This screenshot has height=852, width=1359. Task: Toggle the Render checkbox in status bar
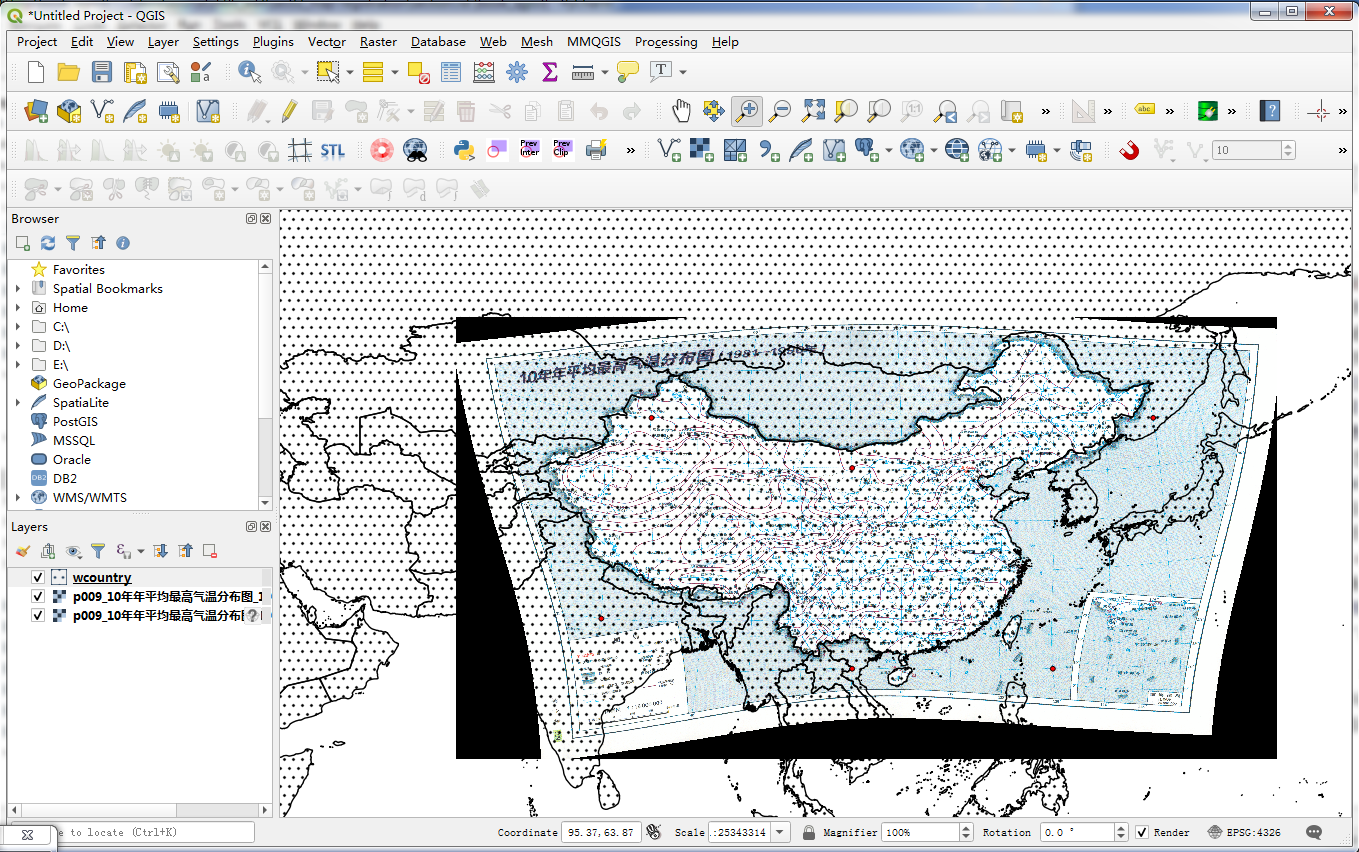(1142, 832)
